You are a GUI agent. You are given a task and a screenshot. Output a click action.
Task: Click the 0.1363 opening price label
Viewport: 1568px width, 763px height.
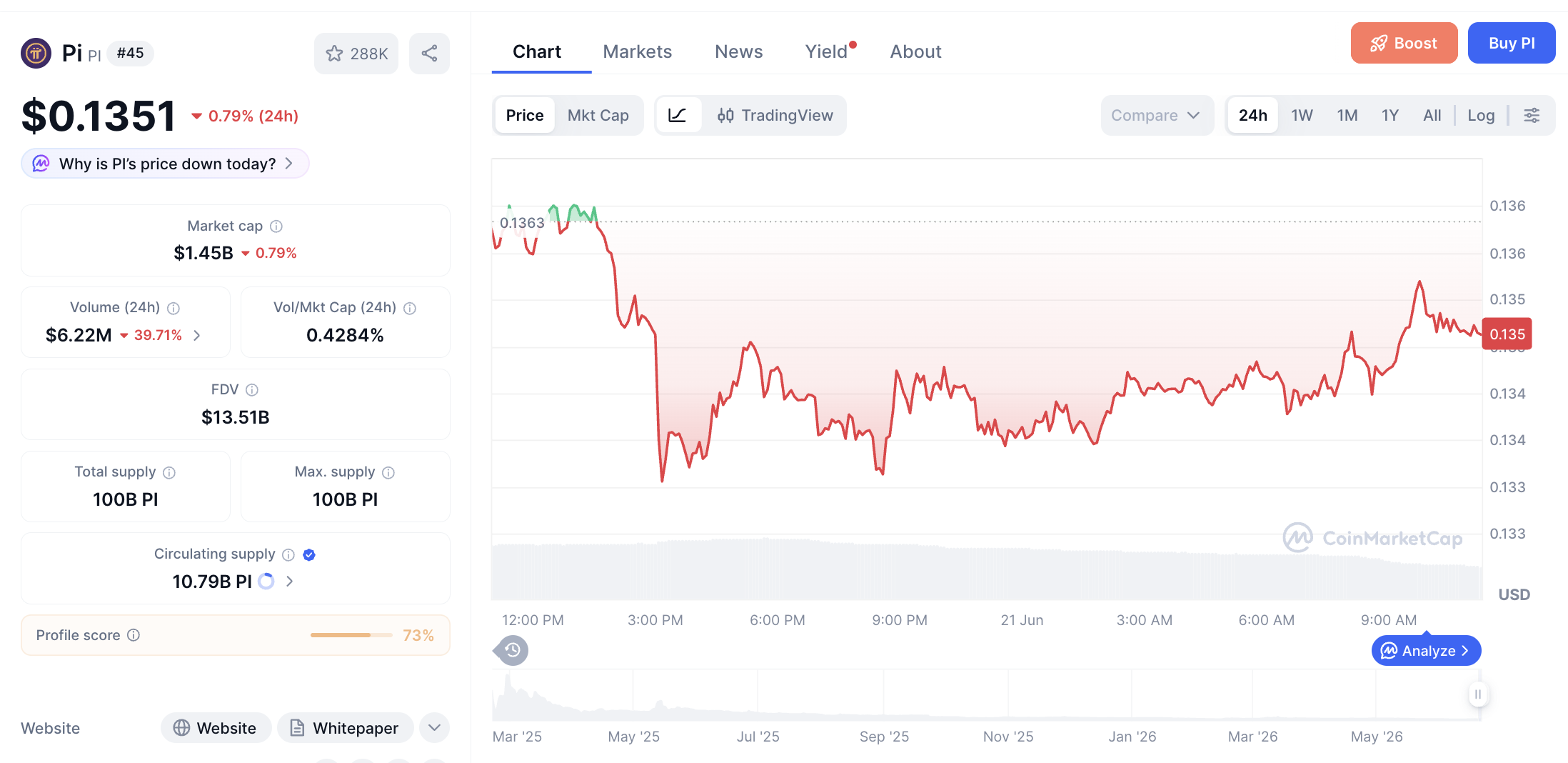pyautogui.click(x=522, y=223)
